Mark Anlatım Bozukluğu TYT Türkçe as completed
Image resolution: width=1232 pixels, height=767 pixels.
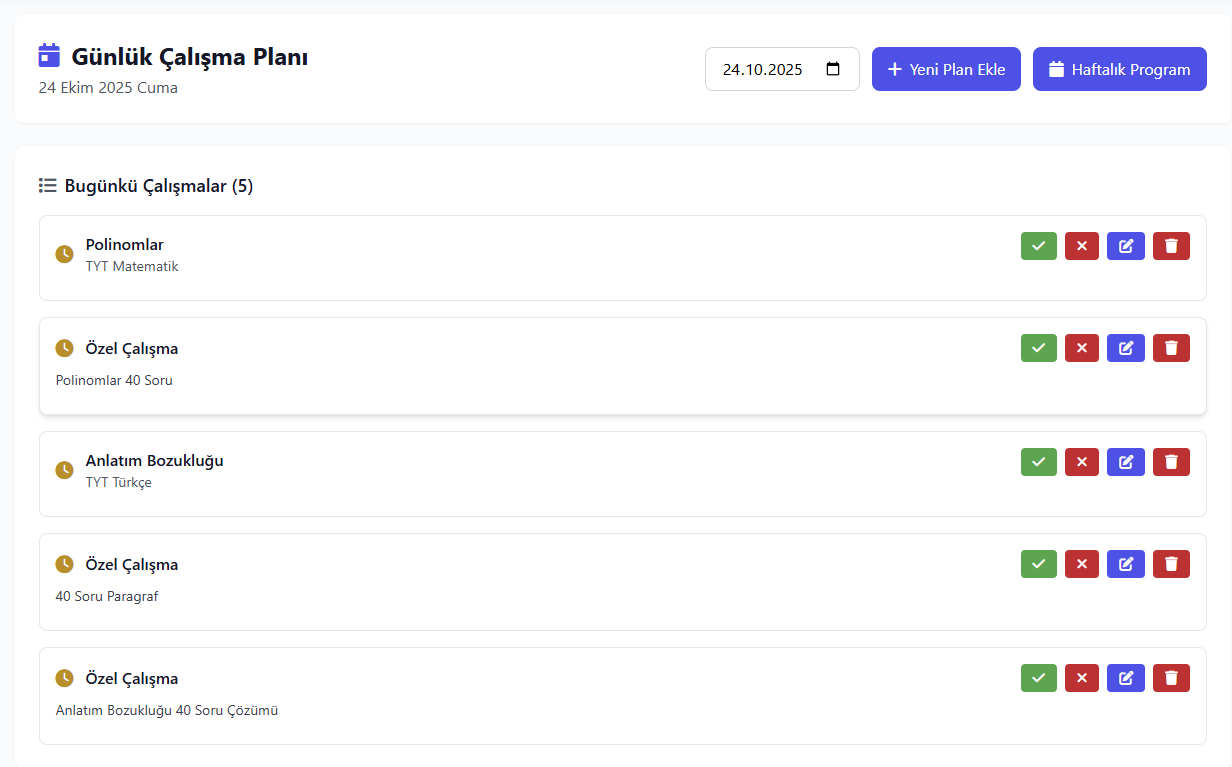(1038, 462)
